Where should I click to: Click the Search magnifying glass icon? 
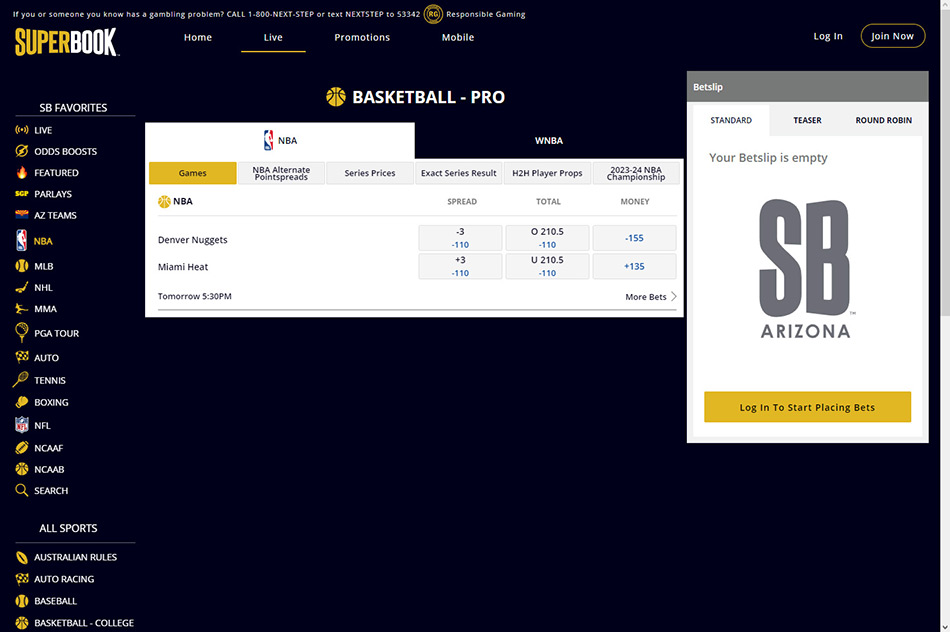click(22, 490)
